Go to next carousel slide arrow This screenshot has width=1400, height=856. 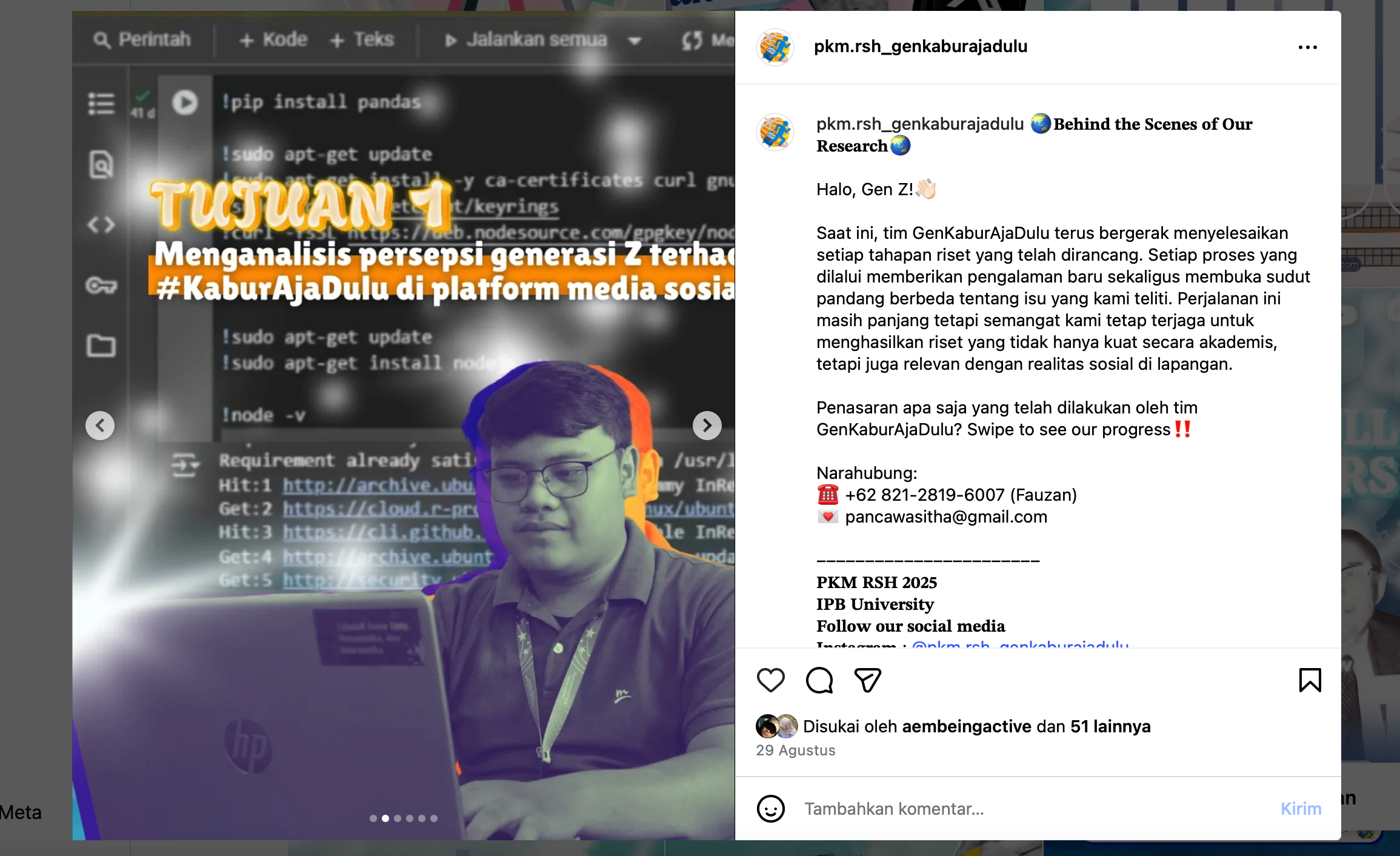(x=707, y=425)
